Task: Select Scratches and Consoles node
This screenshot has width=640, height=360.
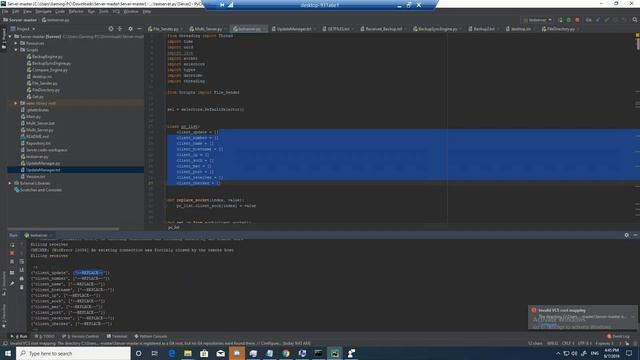Action: (x=38, y=190)
